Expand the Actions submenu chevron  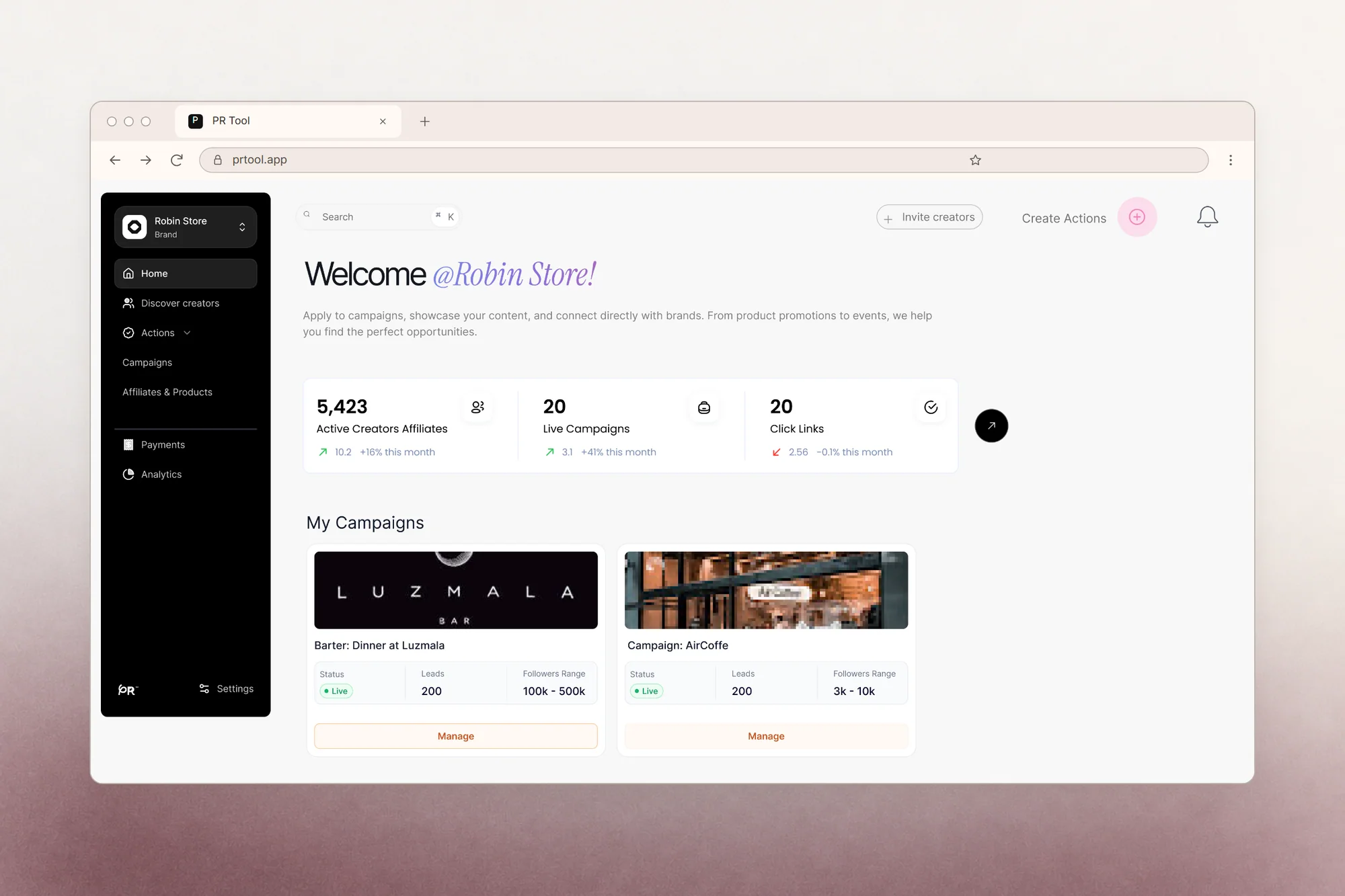click(x=187, y=333)
